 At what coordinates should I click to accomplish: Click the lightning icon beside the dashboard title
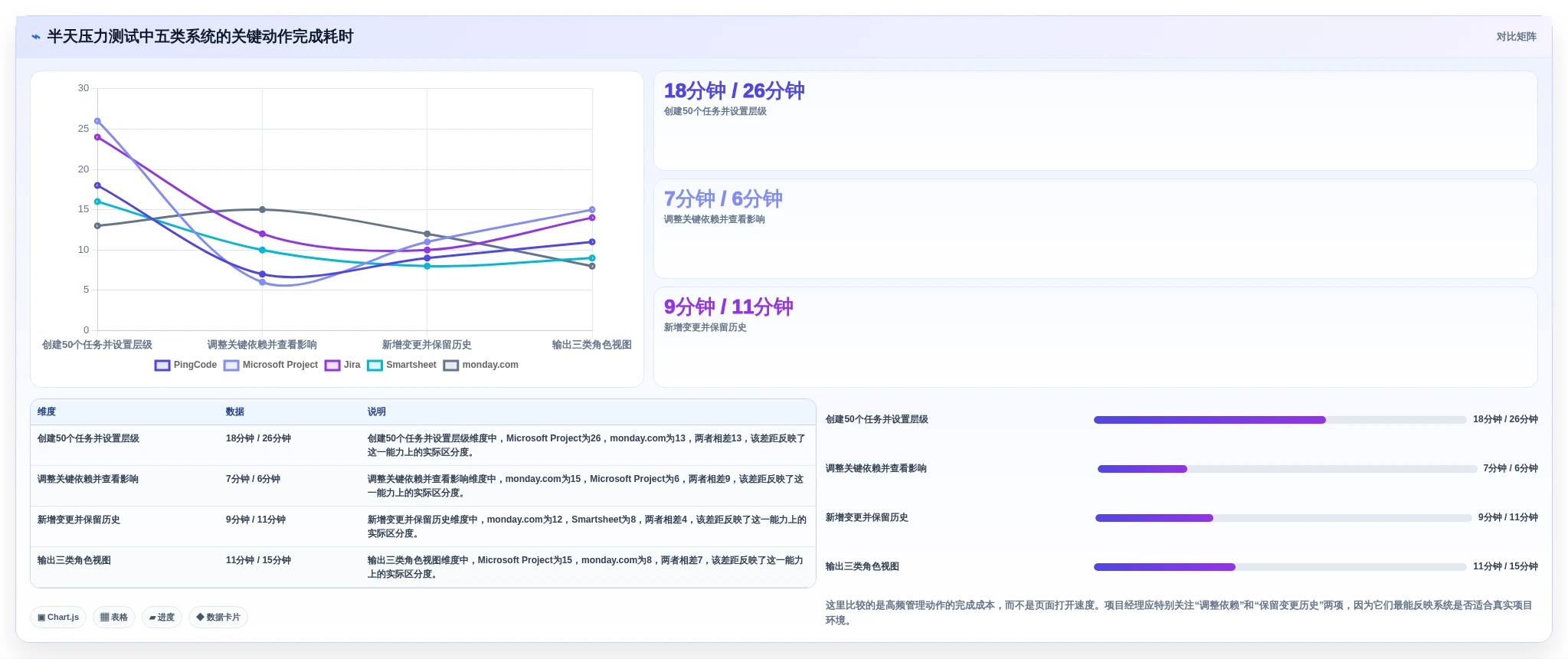36,37
